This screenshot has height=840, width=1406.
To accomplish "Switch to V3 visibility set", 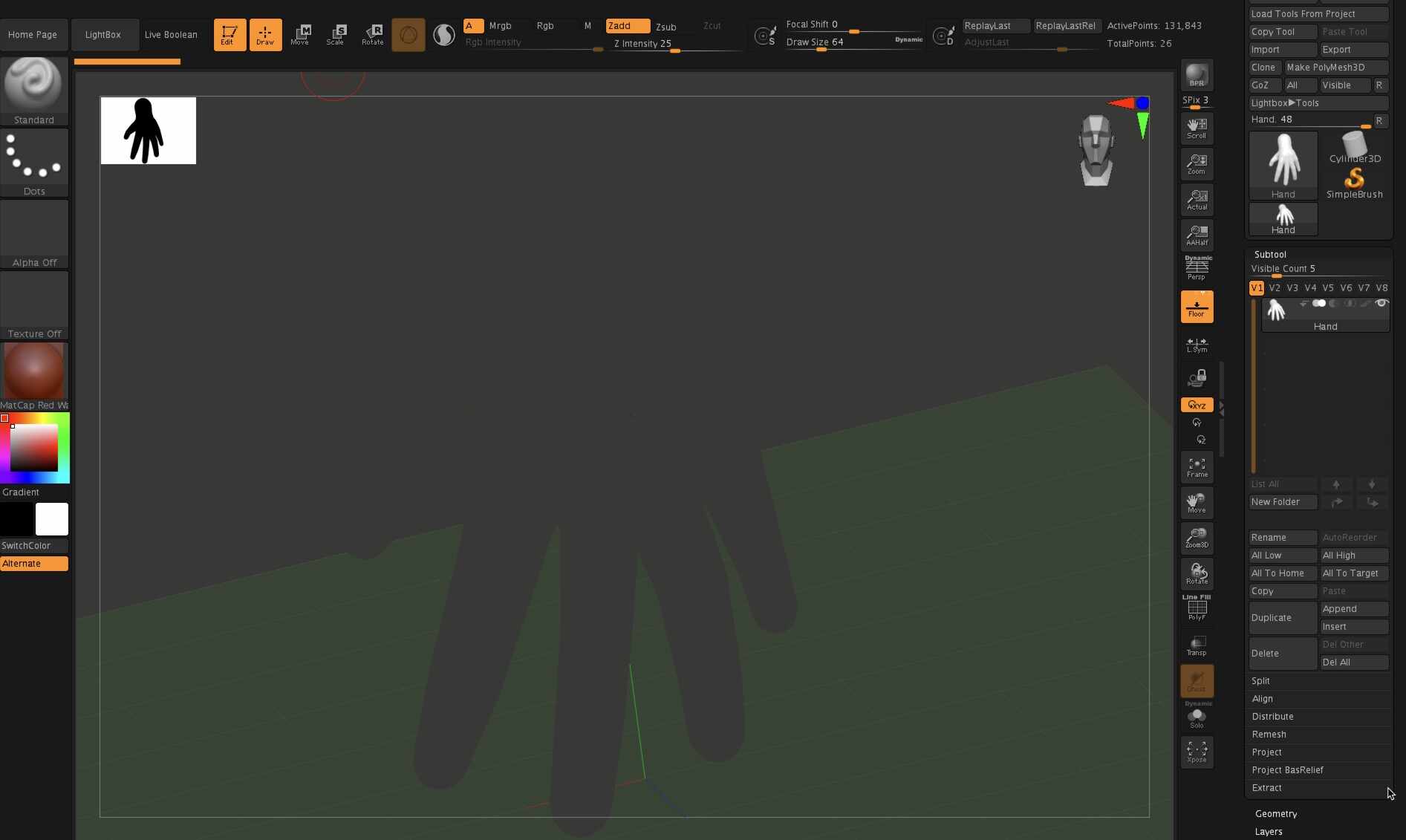I will click(1292, 288).
